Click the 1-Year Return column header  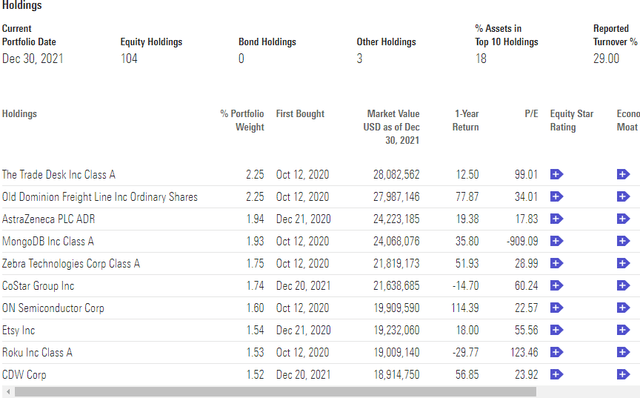(x=465, y=120)
